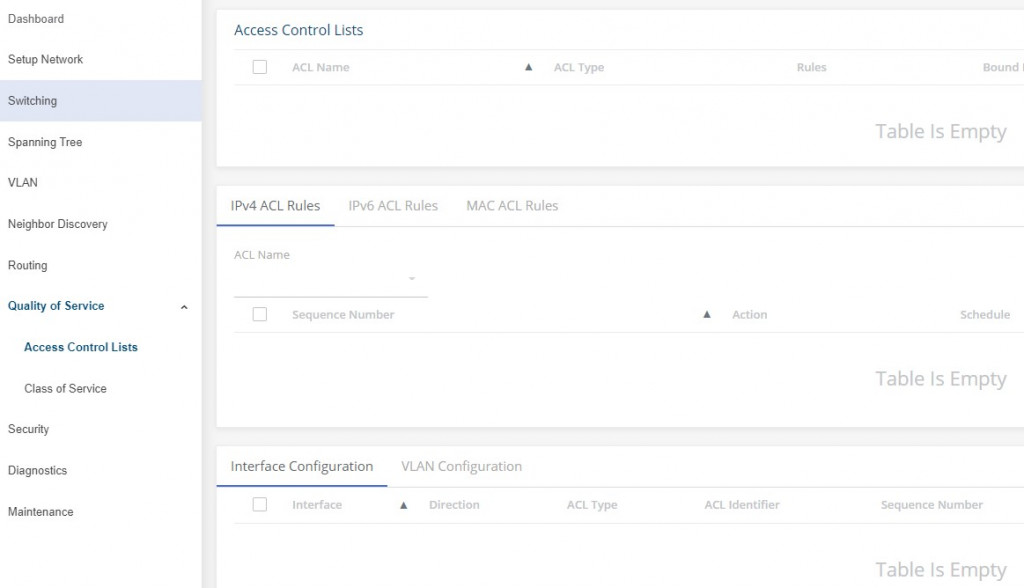1024x588 pixels.
Task: Click the sort arrow beside Interface column
Action: pyautogui.click(x=404, y=506)
